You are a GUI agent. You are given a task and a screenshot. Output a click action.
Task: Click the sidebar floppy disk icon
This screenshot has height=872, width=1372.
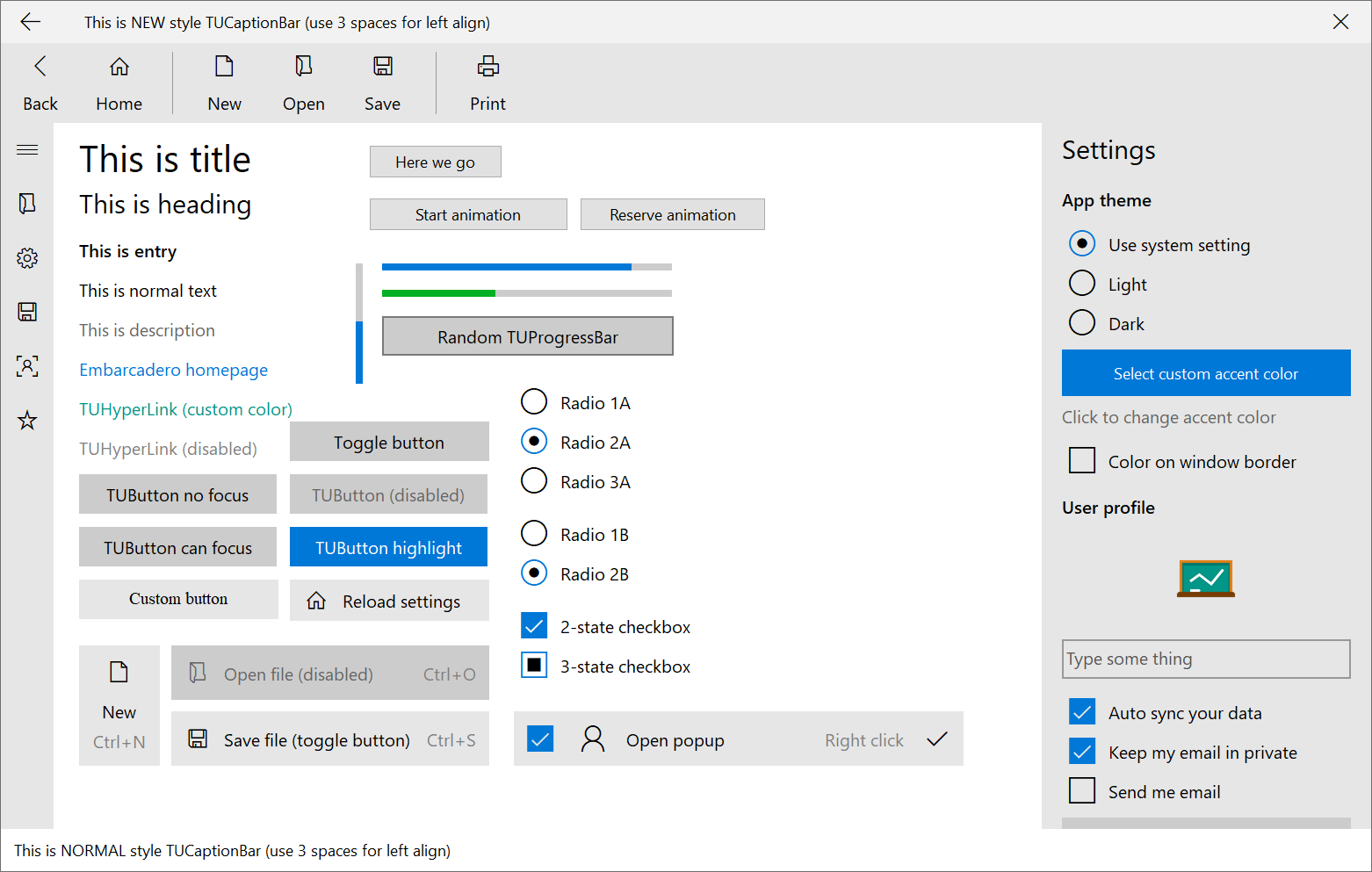point(27,312)
